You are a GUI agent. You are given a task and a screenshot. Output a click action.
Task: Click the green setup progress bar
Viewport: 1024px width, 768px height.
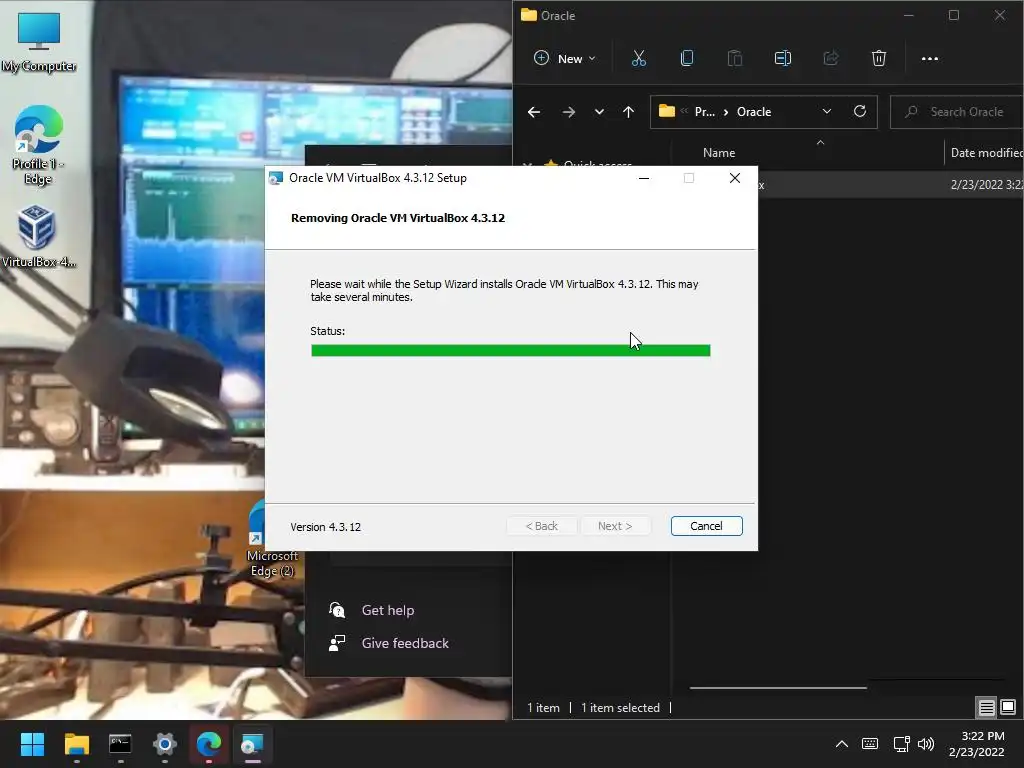511,351
